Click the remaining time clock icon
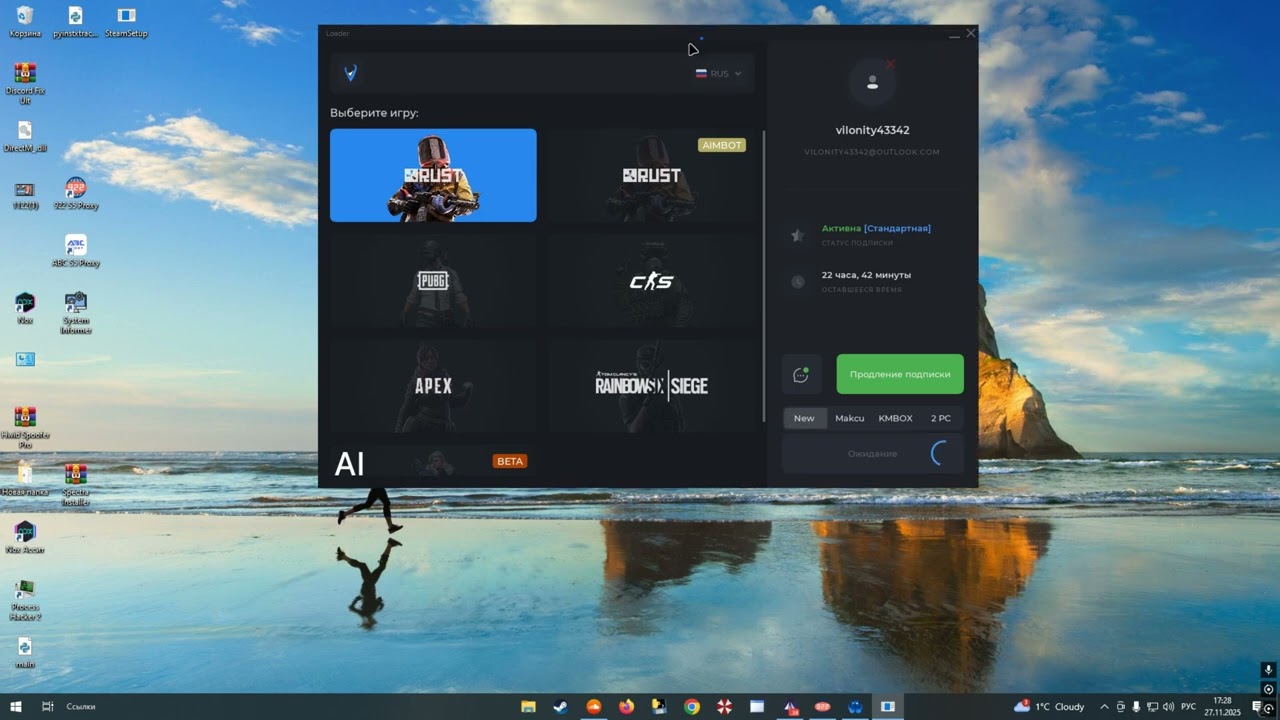Screen dimensions: 1280x720 (x=797, y=282)
